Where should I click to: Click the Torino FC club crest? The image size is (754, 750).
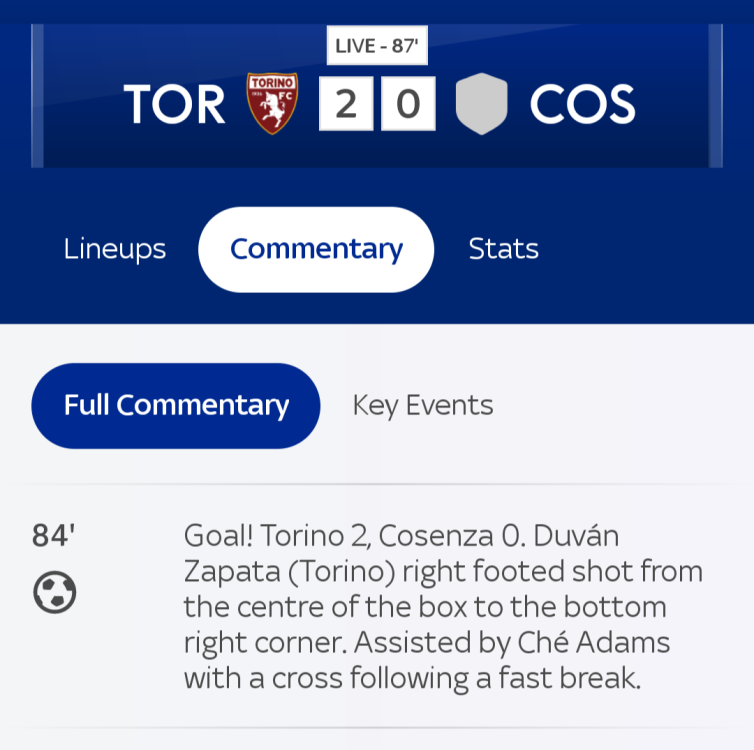pos(272,104)
